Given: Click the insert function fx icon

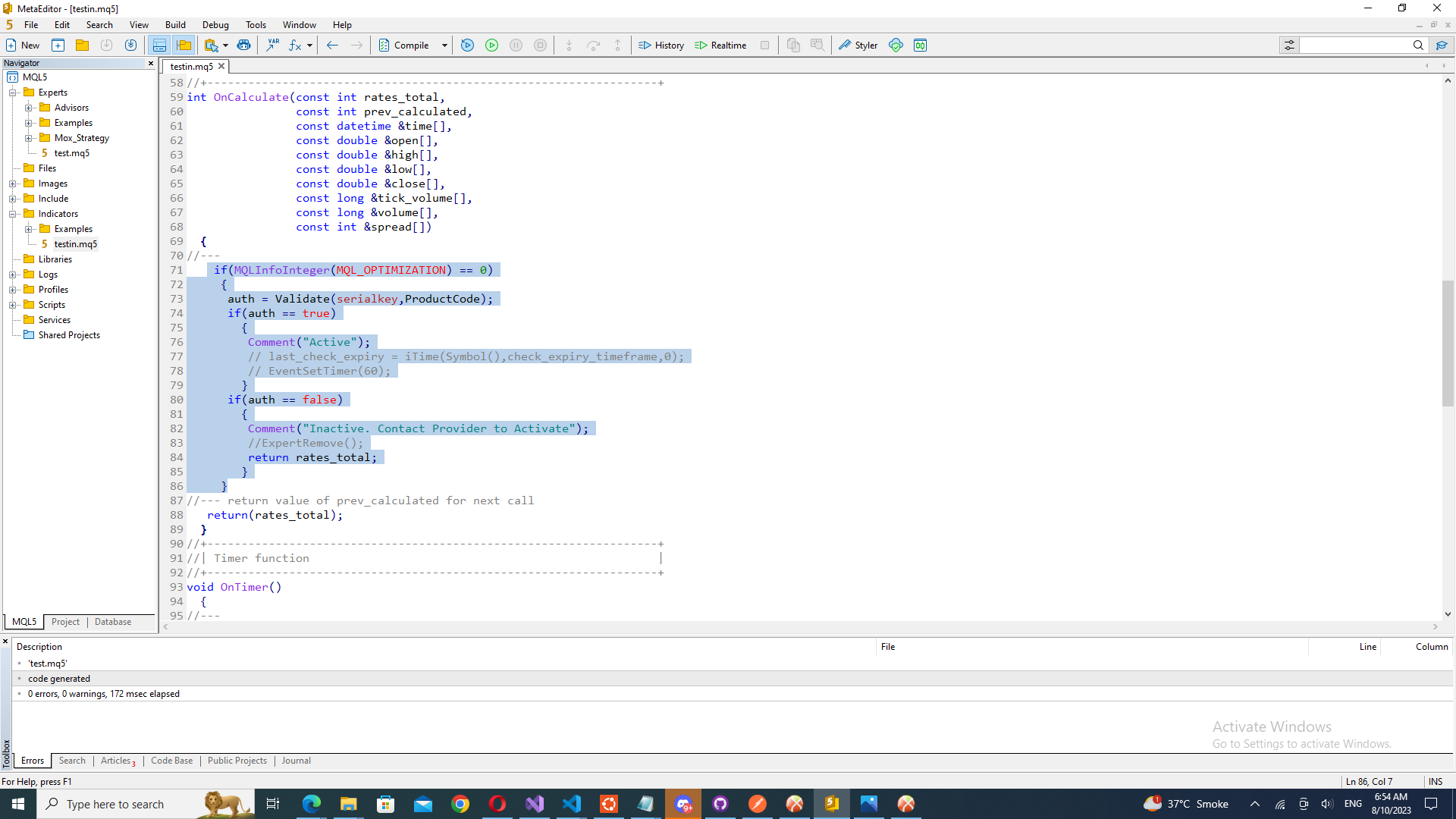Looking at the screenshot, I should 294,45.
